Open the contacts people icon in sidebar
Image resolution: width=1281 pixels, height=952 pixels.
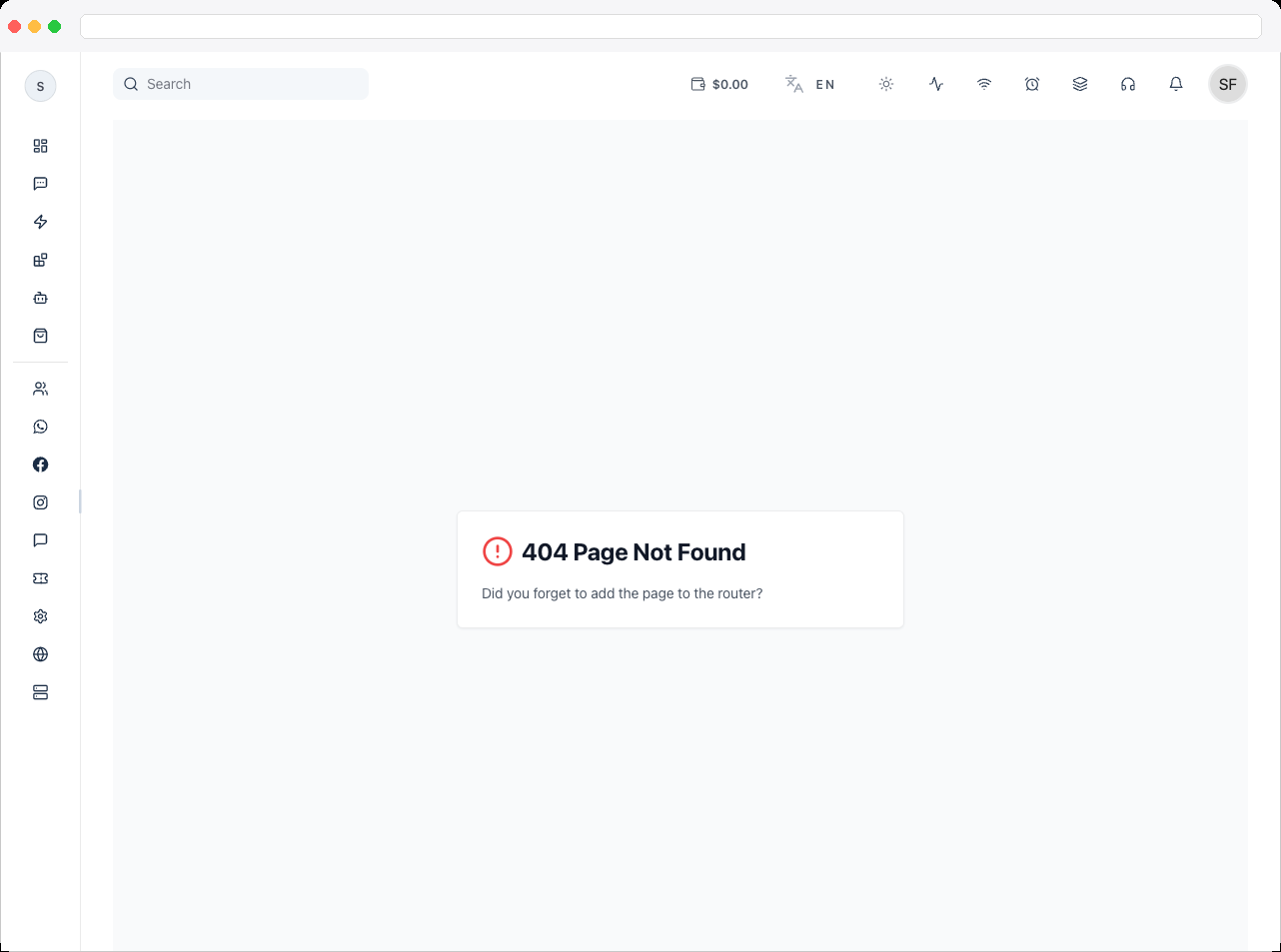(x=40, y=389)
